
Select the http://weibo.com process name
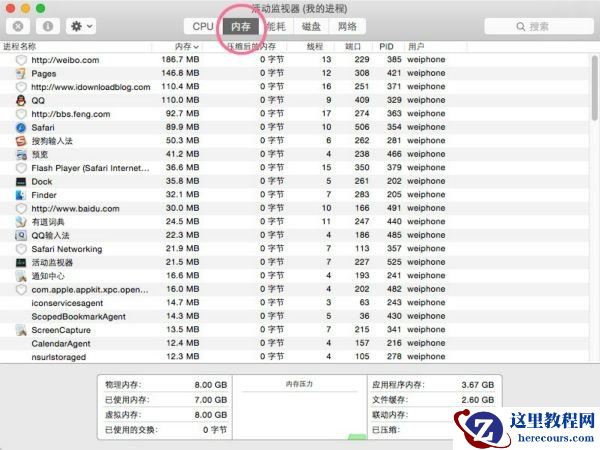[x=65, y=60]
